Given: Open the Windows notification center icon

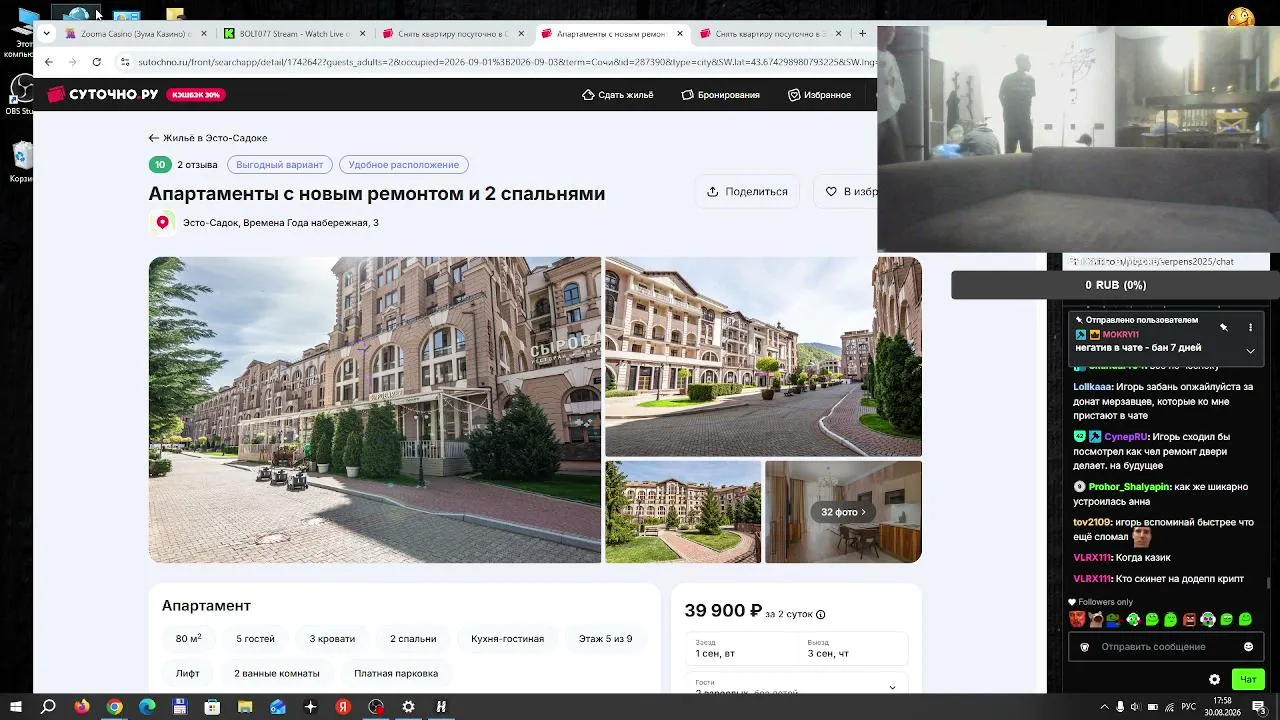Looking at the screenshot, I should [x=1259, y=707].
